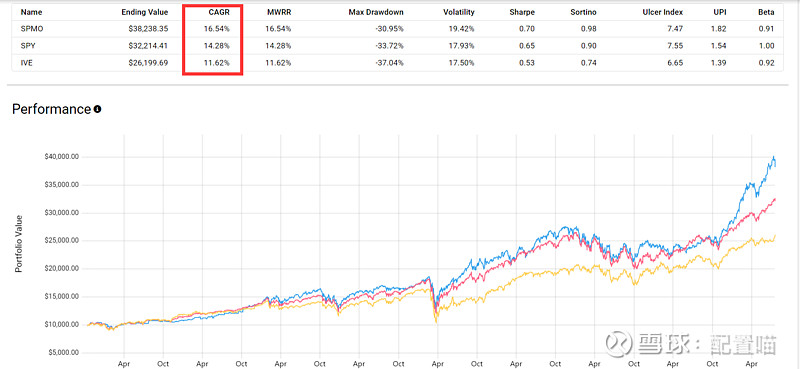
Task: Click IVE CAGR value 11.62%
Action: click(218, 63)
